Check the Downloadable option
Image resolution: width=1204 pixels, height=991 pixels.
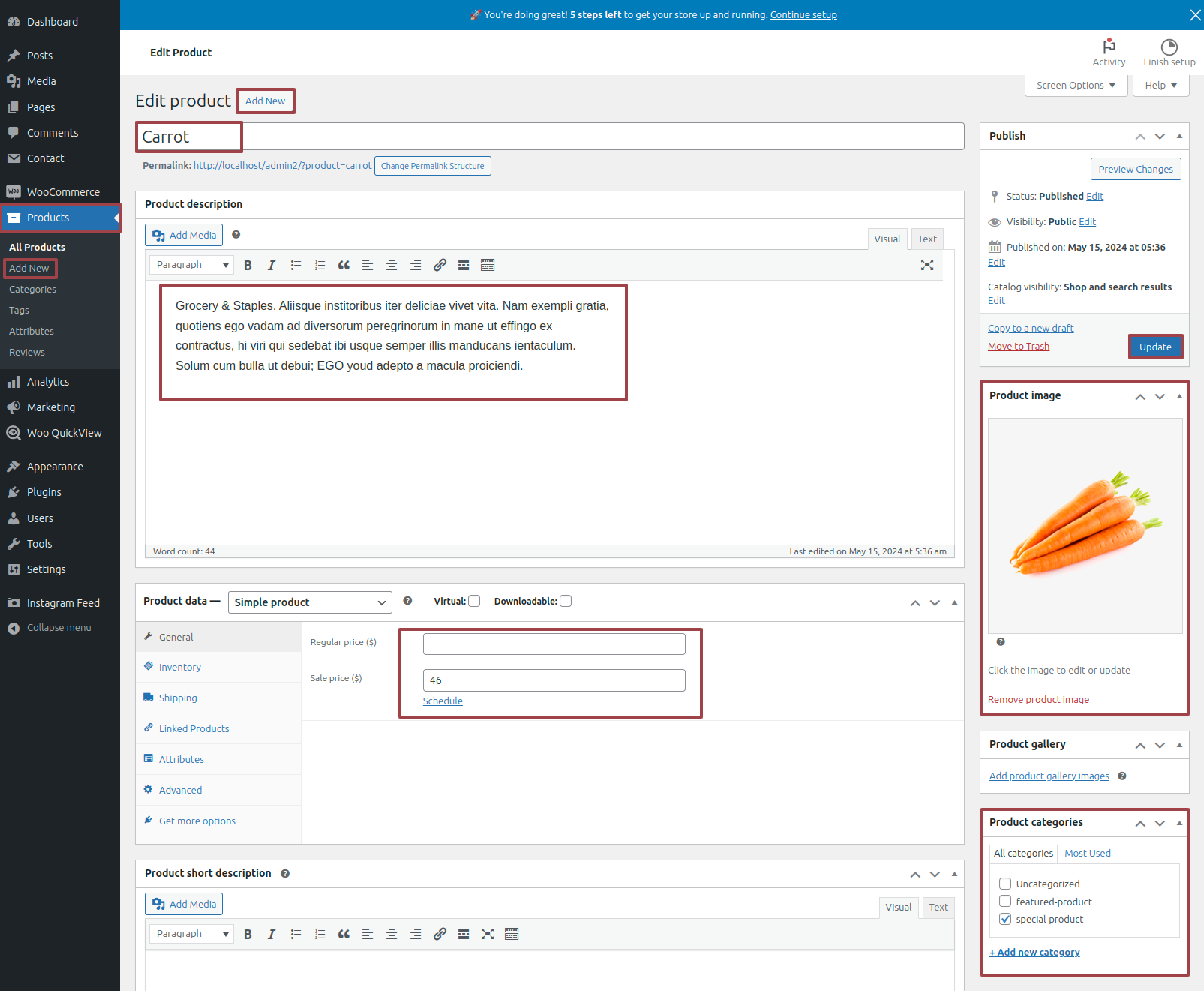[566, 601]
